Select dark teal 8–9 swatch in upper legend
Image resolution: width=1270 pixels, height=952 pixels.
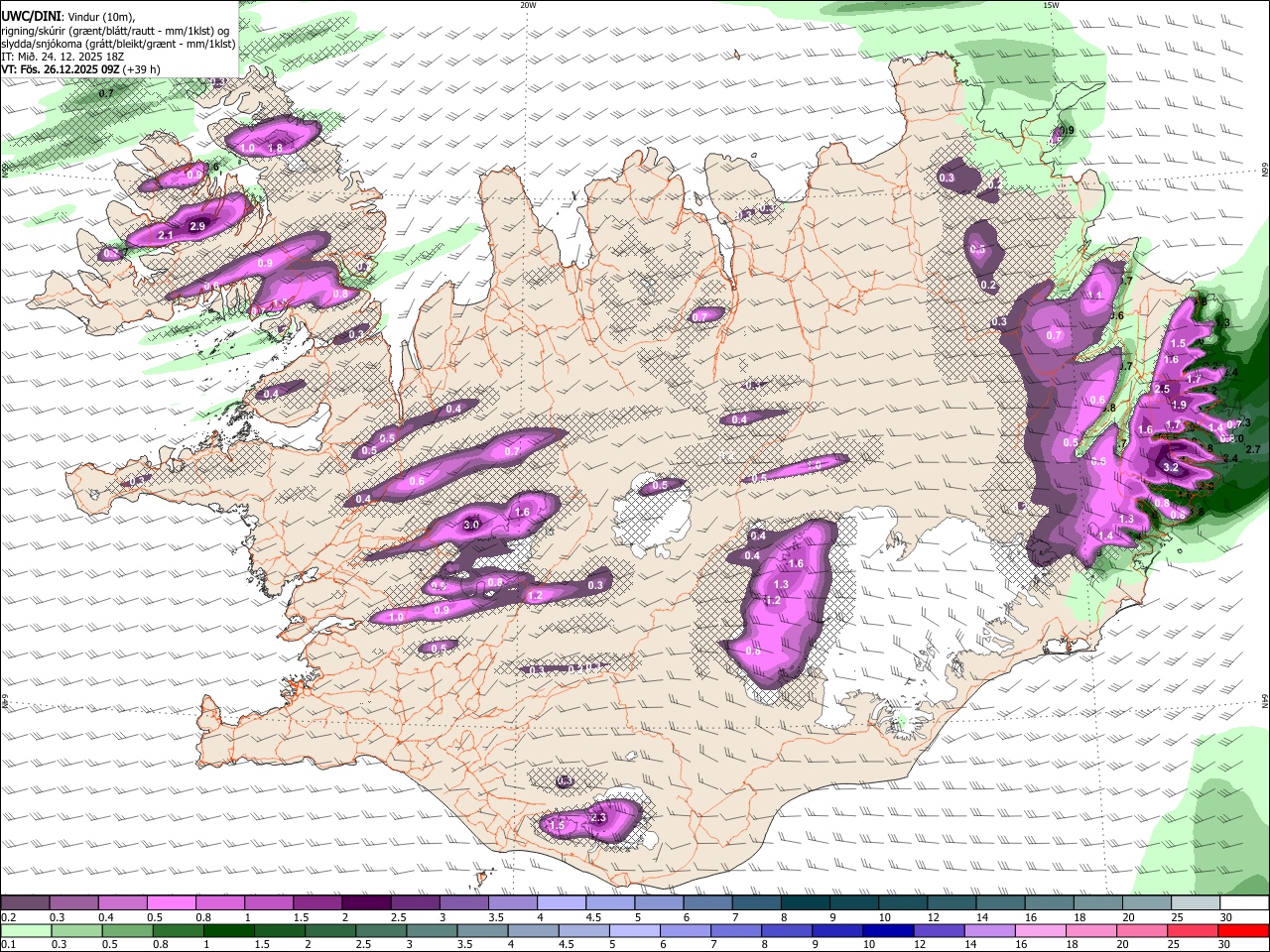[x=805, y=903]
